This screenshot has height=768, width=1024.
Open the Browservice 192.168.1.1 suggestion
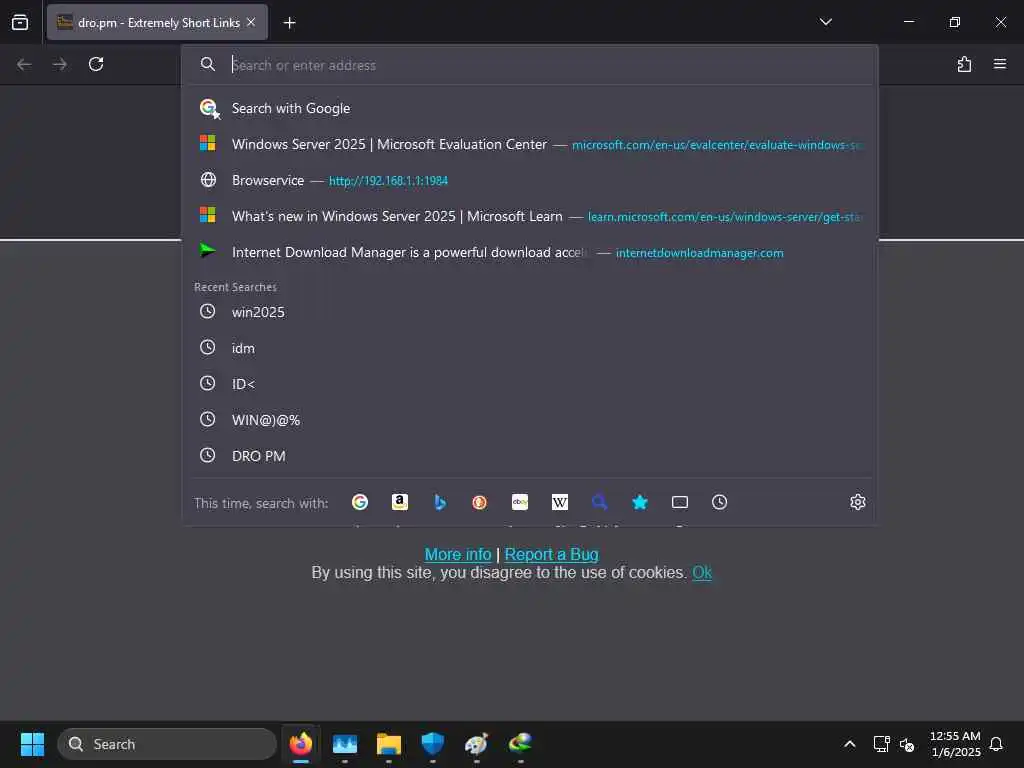[530, 180]
